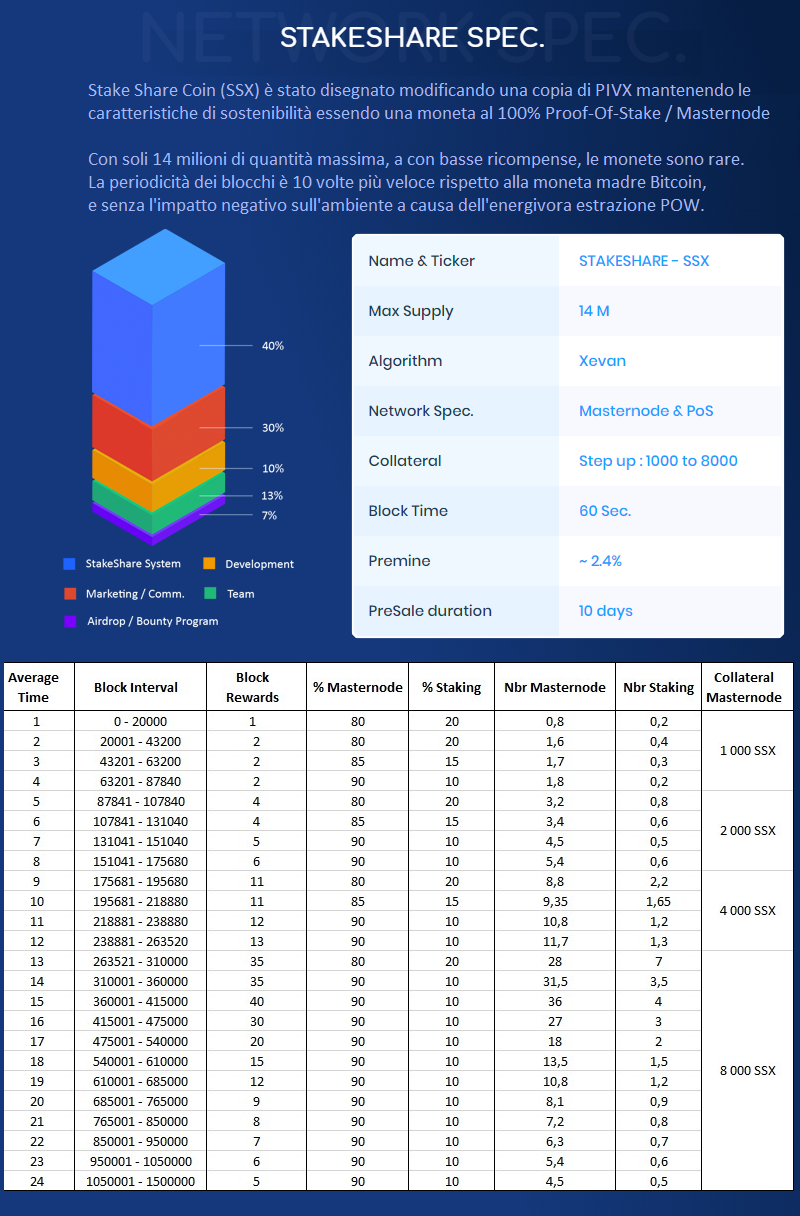Screen dimensions: 800x1216
Task: Select the "STAKESHARE SPEC." heading
Action: coord(412,38)
